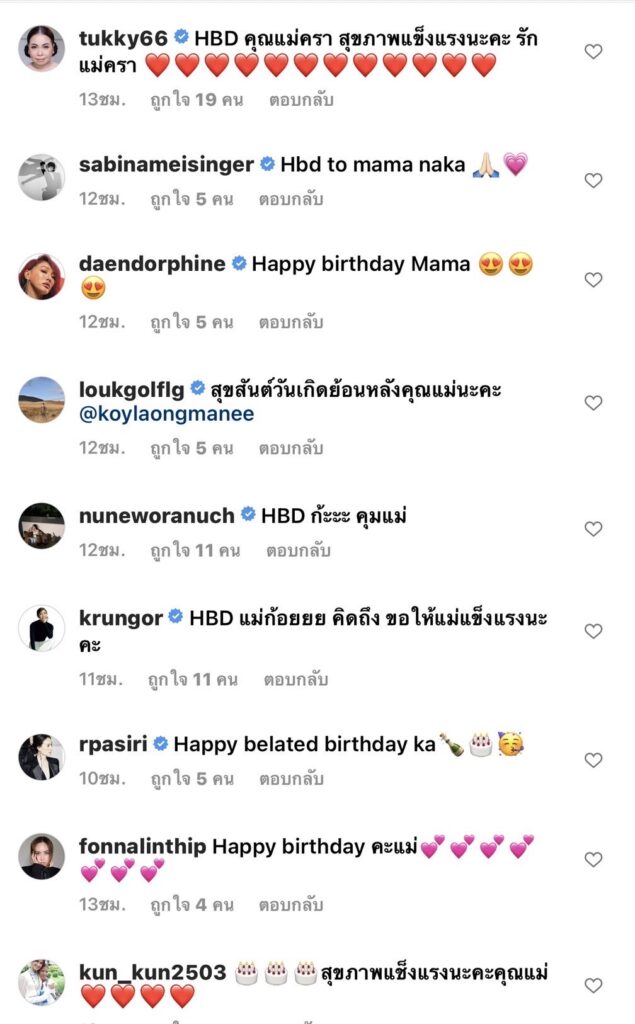Screen dimensions: 635x1024
Task: Like tukky66's HBD comment with heart
Action: (593, 51)
